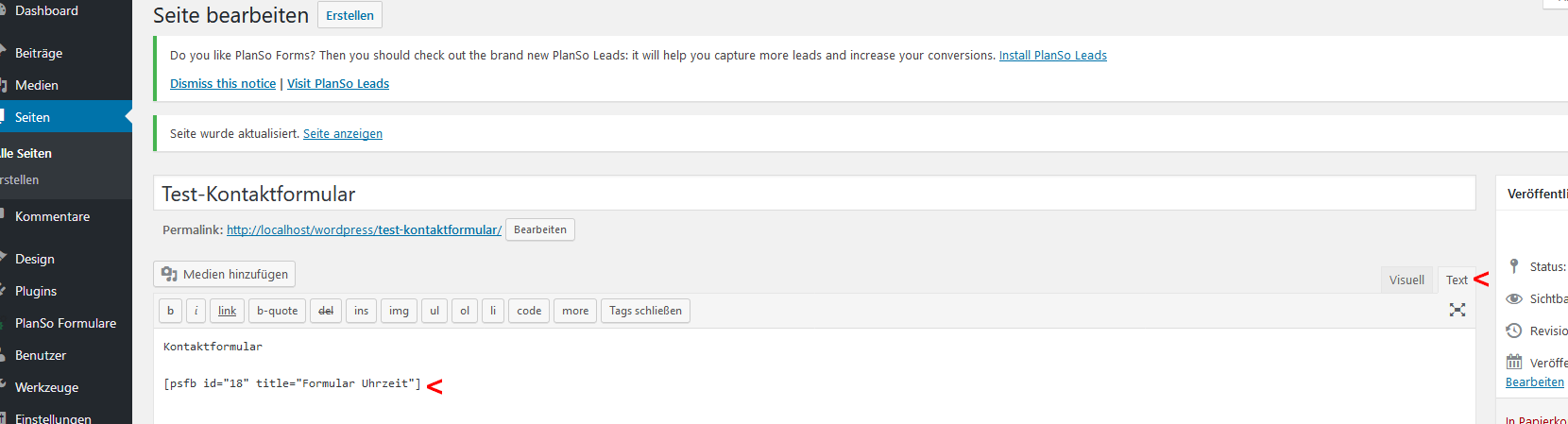Click the Tags schließen button
Viewport: 1568px width, 424px height.
[645, 311]
